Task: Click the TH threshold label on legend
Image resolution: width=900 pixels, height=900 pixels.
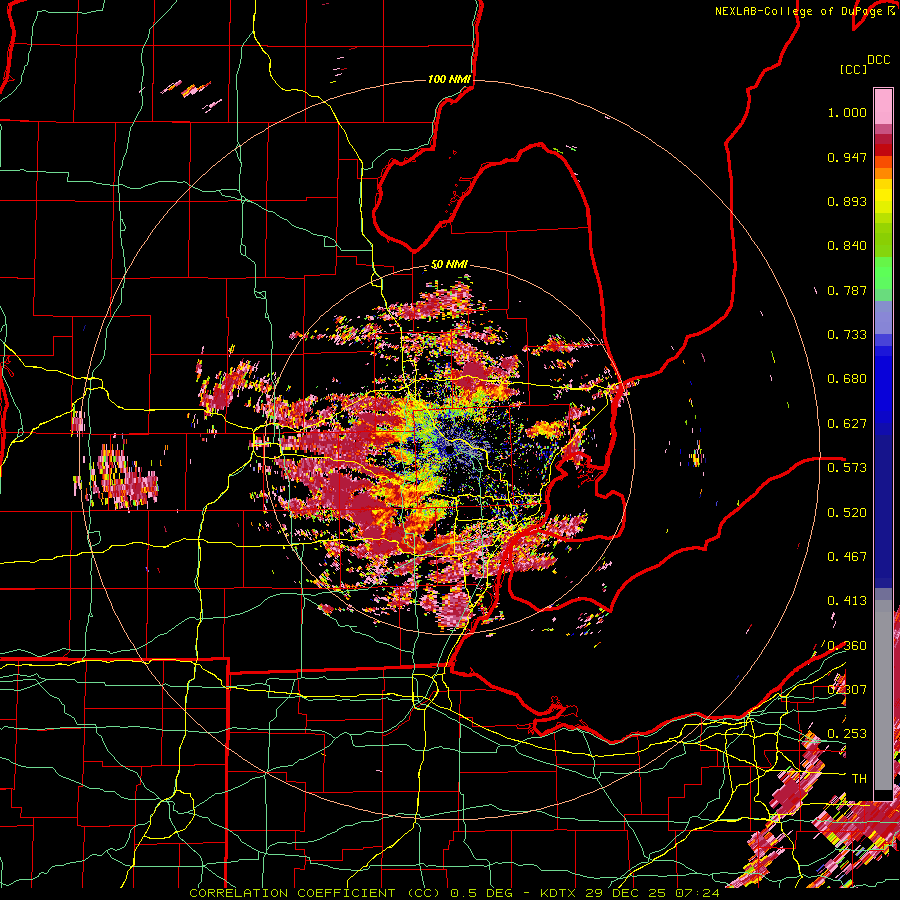Action: 859,779
